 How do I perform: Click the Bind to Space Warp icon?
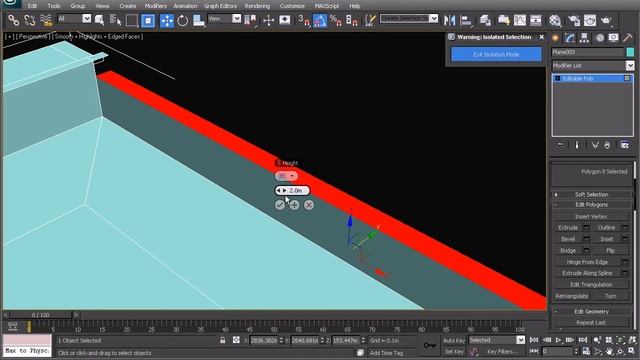[46, 20]
